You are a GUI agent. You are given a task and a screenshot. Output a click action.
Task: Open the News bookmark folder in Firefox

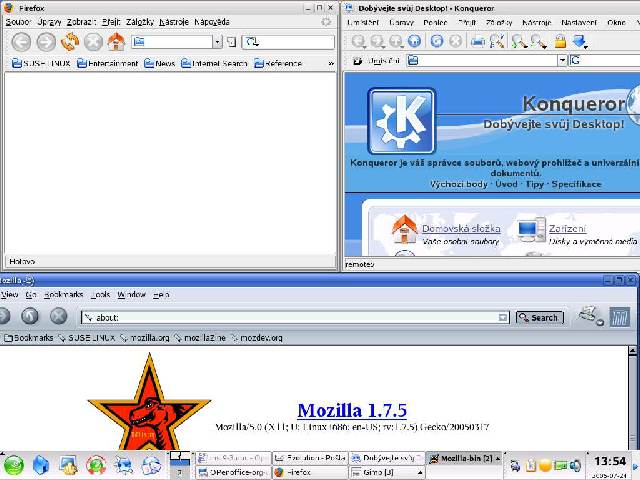pyautogui.click(x=160, y=64)
